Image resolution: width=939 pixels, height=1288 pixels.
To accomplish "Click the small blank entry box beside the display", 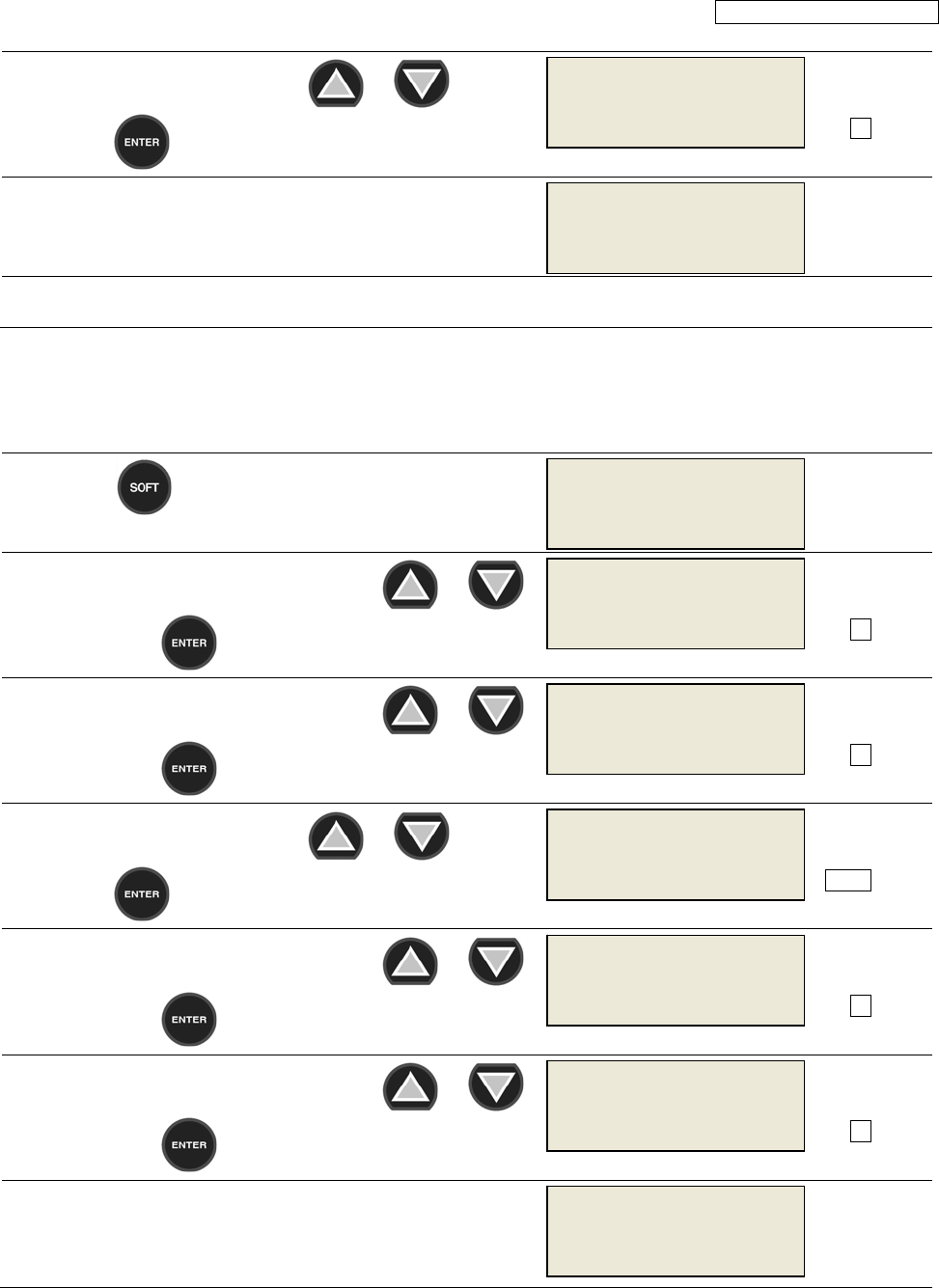I will [848, 880].
